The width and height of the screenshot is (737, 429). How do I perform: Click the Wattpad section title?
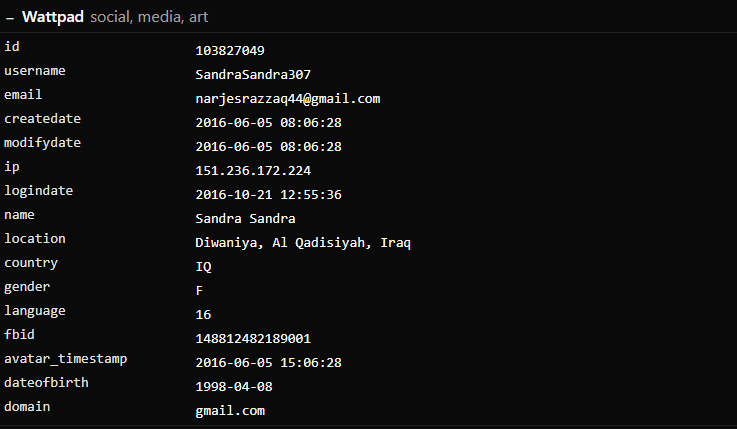[53, 17]
